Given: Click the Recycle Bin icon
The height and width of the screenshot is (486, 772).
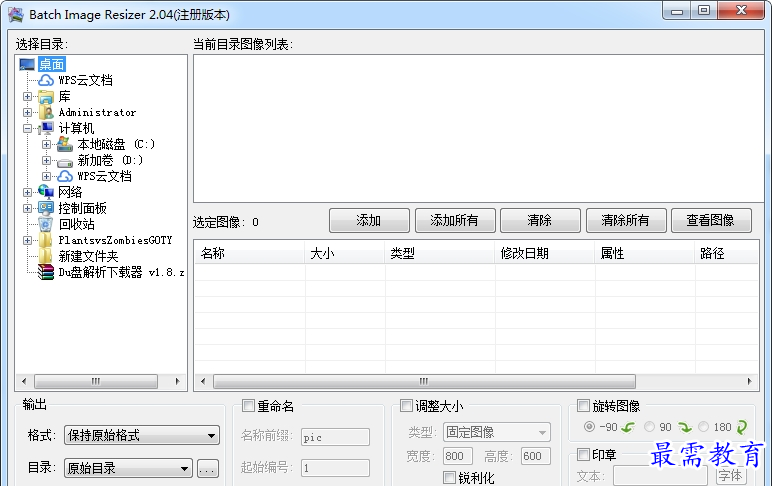Looking at the screenshot, I should tap(46, 224).
